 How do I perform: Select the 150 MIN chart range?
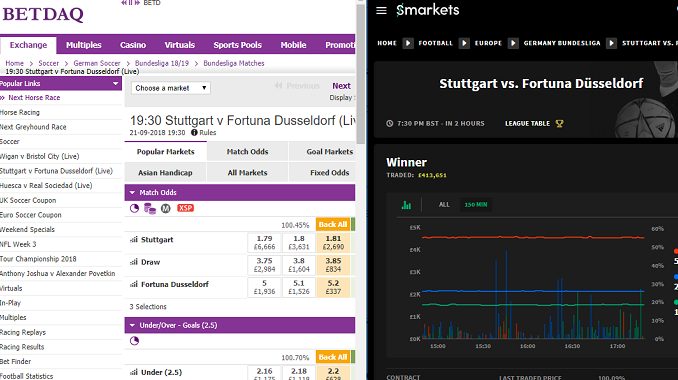[x=476, y=204]
